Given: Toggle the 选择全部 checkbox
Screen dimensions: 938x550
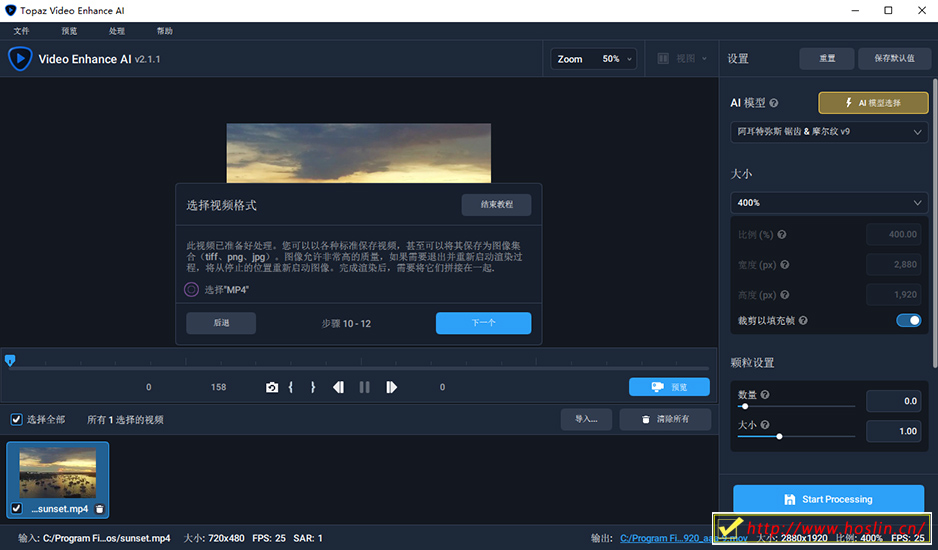Looking at the screenshot, I should pos(17,420).
